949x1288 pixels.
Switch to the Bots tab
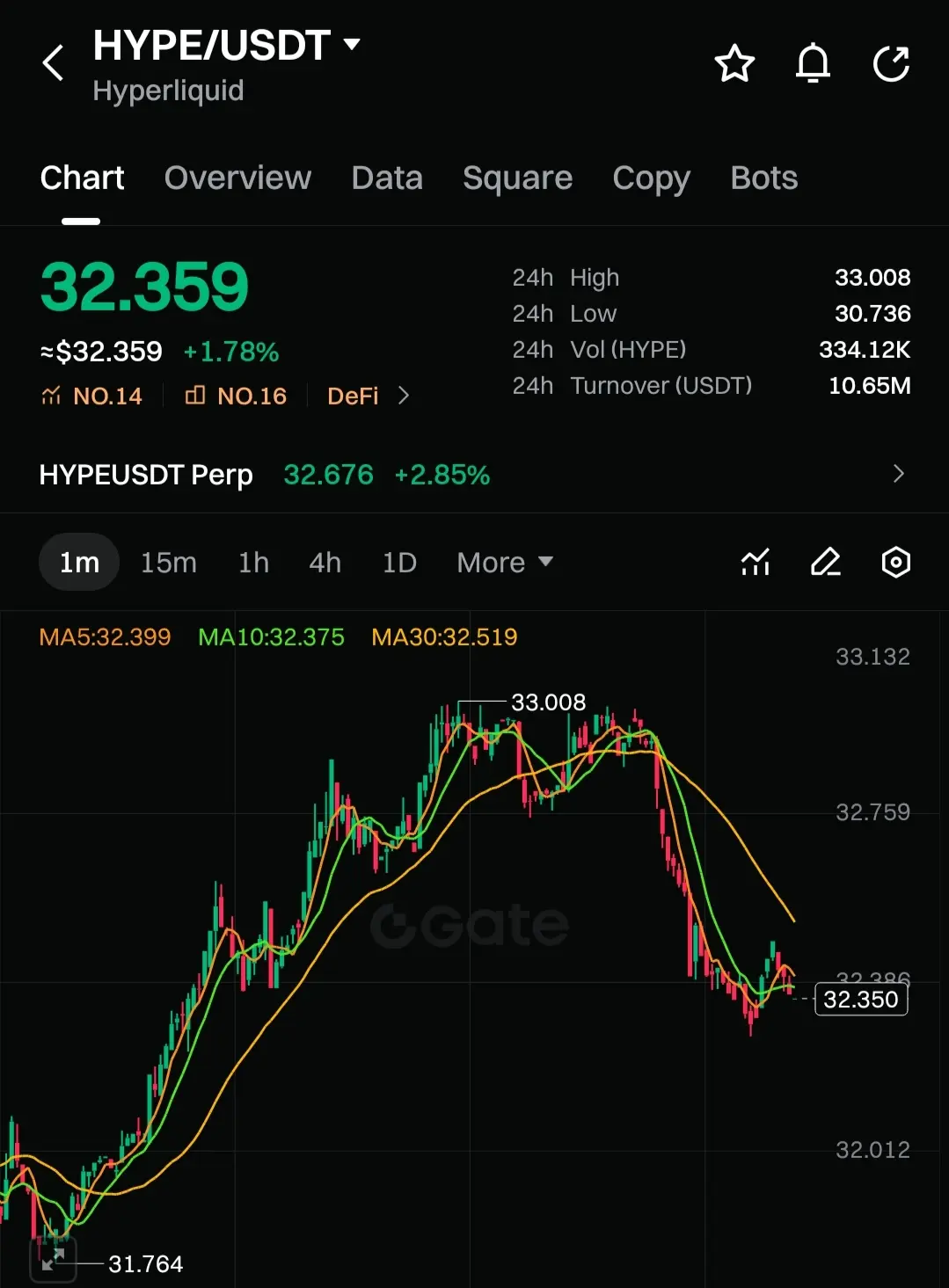[x=763, y=178]
